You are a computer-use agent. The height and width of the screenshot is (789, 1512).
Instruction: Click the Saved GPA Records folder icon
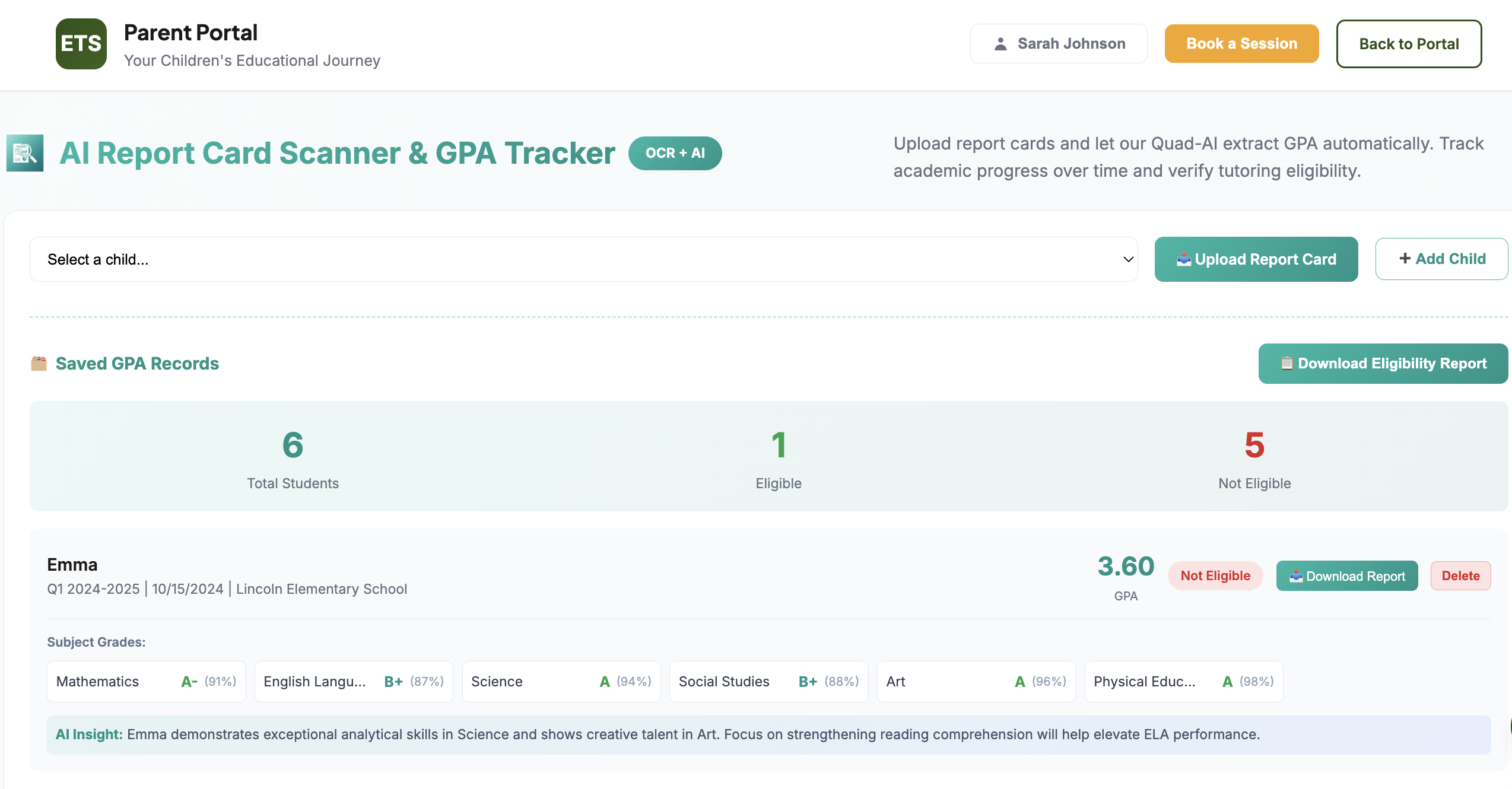click(x=39, y=363)
